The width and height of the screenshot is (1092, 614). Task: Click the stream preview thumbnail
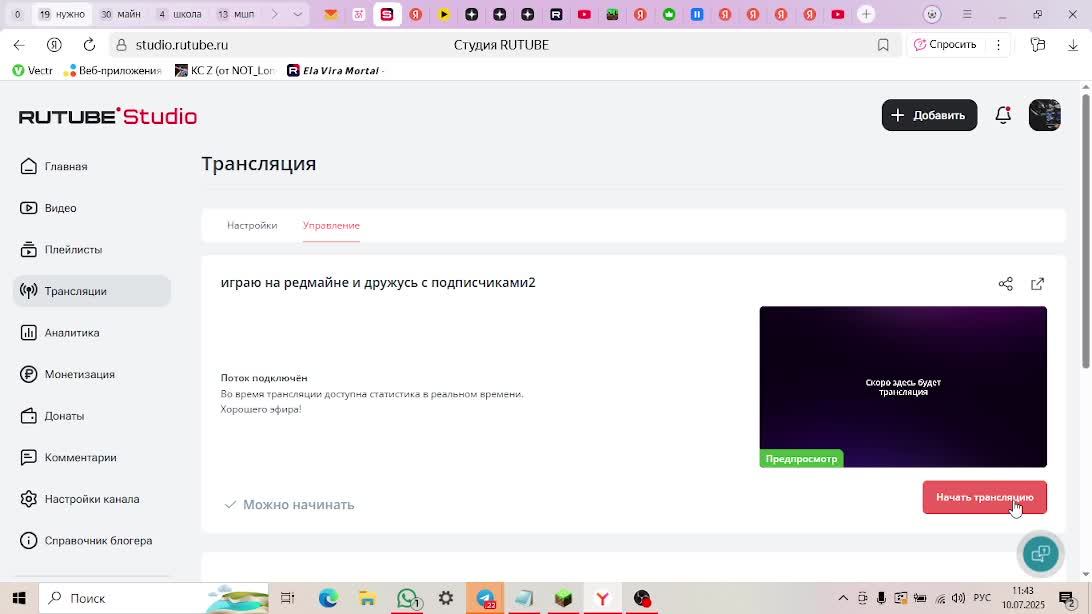coord(903,387)
